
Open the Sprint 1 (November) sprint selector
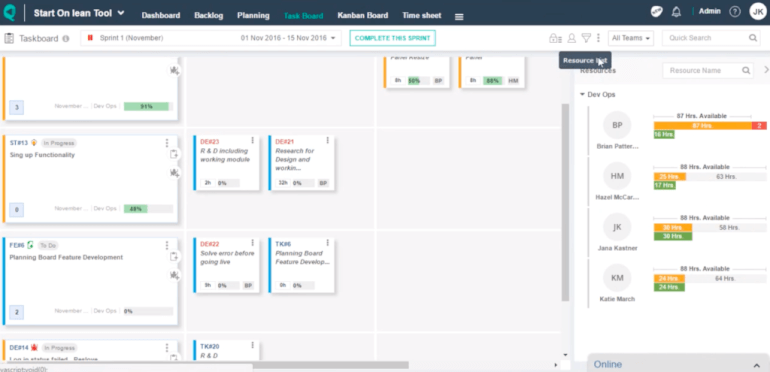(x=211, y=38)
